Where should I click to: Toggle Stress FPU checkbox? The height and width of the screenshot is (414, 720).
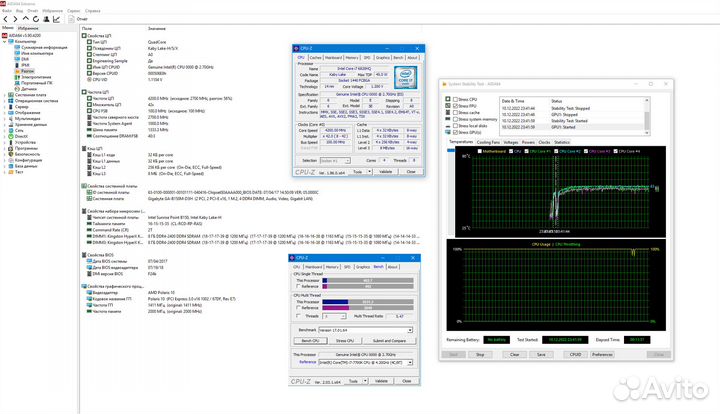pos(456,106)
